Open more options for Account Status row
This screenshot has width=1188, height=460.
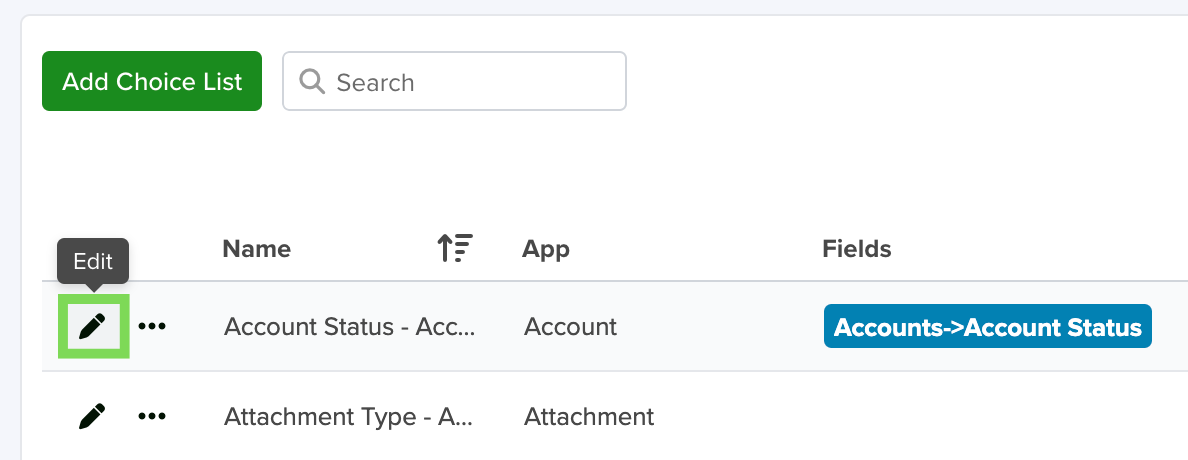152,327
